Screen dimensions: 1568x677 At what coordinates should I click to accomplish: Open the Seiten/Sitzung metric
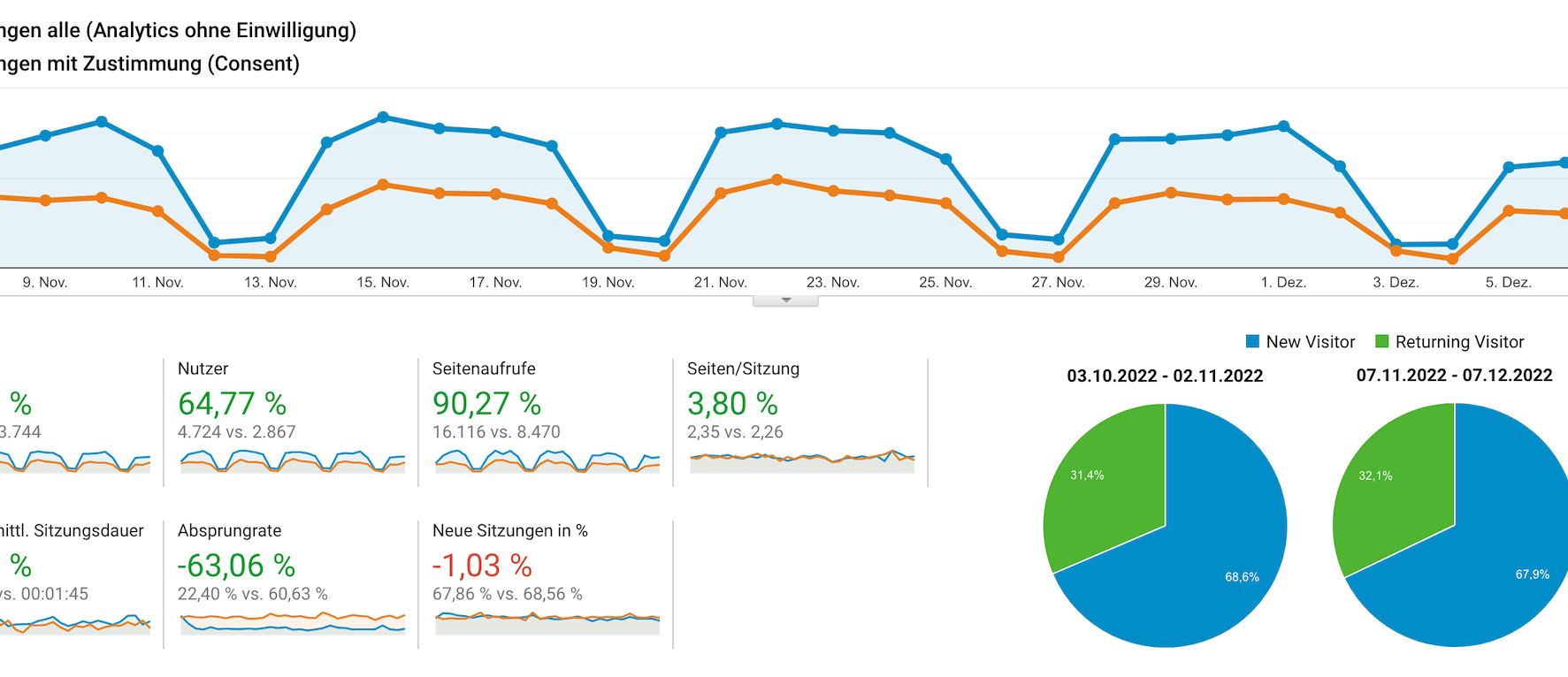(743, 369)
